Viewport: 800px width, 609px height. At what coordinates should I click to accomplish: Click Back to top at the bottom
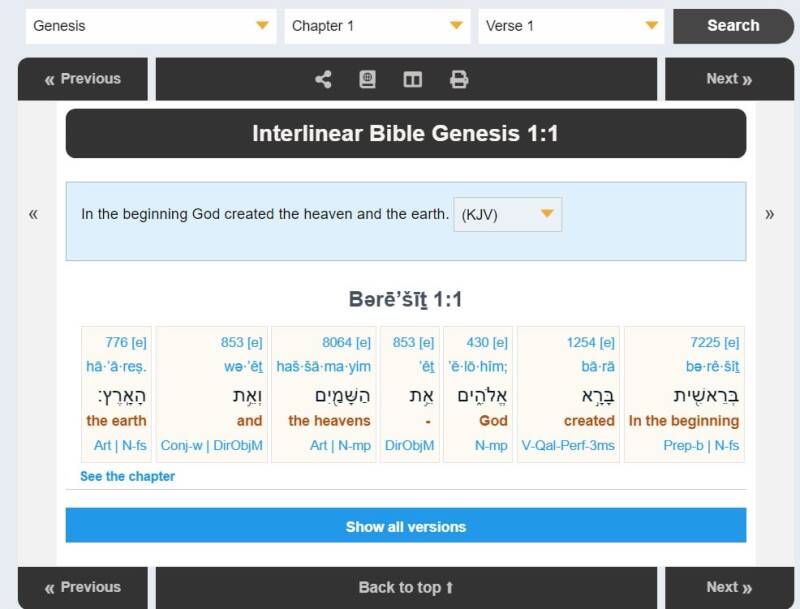(x=406, y=587)
